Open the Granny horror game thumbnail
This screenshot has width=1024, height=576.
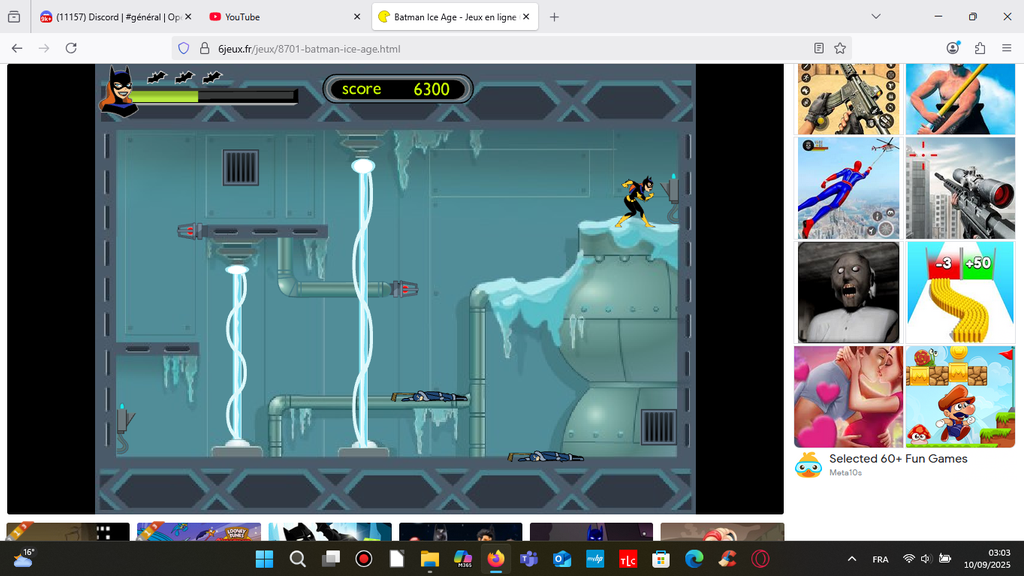pos(848,292)
